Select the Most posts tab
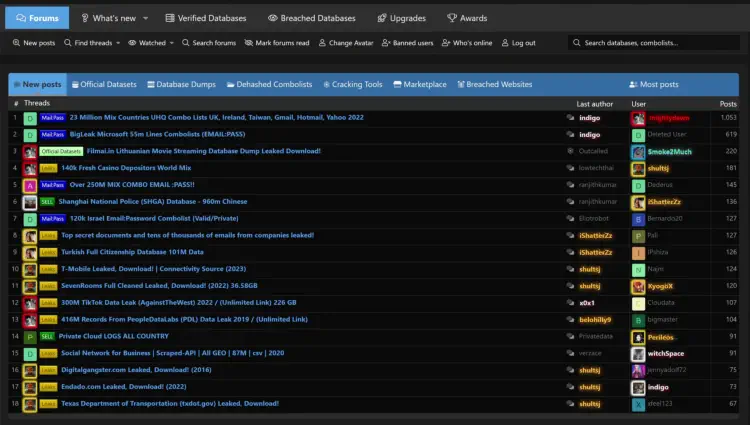The image size is (750, 425). pos(653,85)
